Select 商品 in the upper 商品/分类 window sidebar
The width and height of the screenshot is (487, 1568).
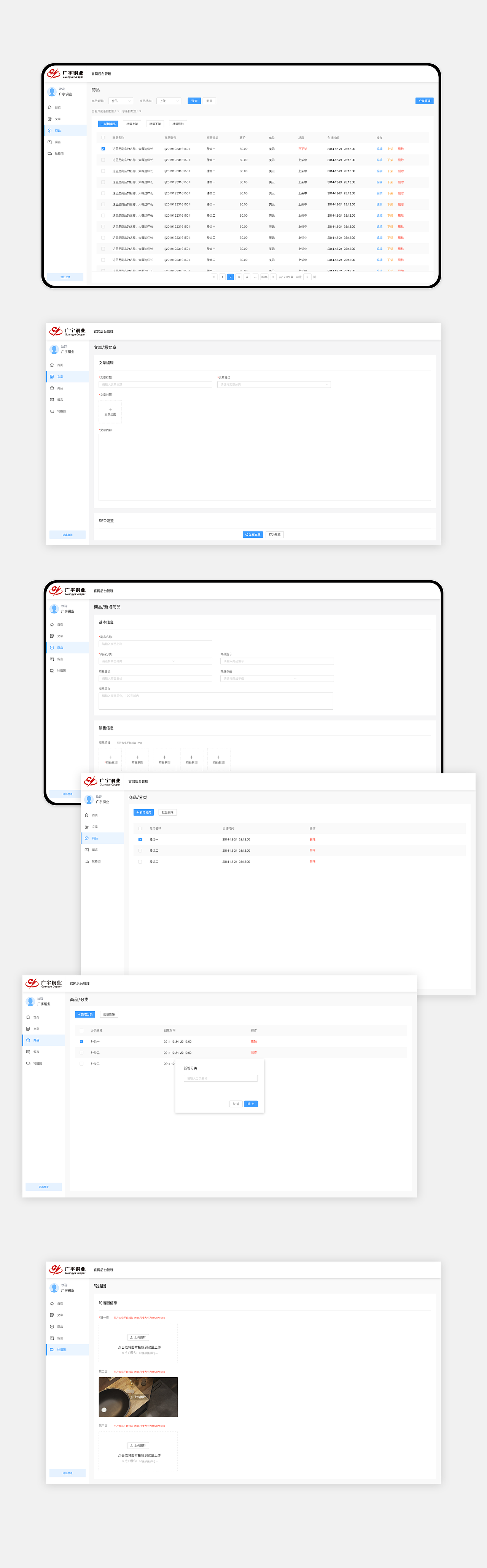pos(102,838)
